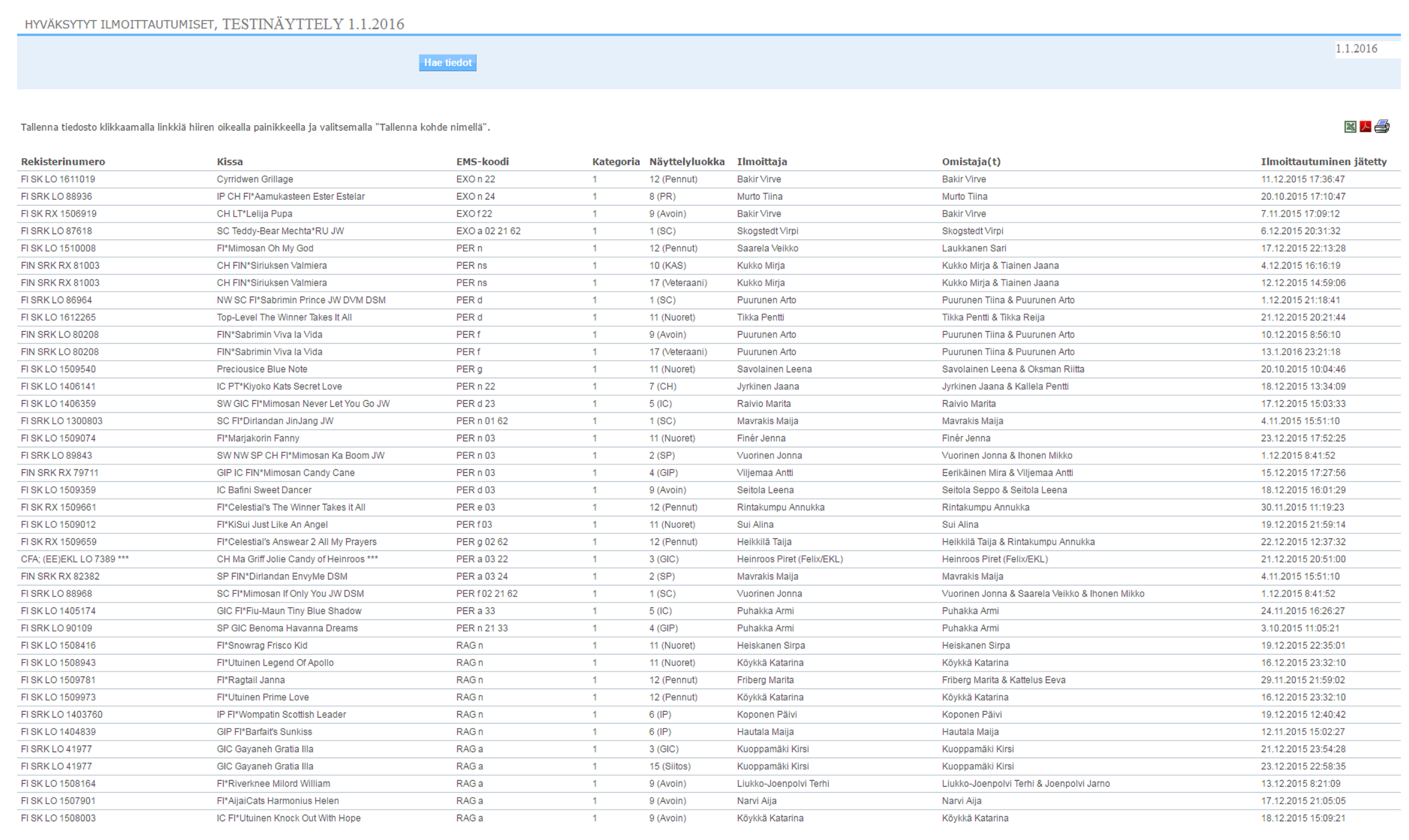Click SW NW SP CH FI*Mimosan Ka Boom JW
The height and width of the screenshot is (840, 1409).
click(301, 456)
